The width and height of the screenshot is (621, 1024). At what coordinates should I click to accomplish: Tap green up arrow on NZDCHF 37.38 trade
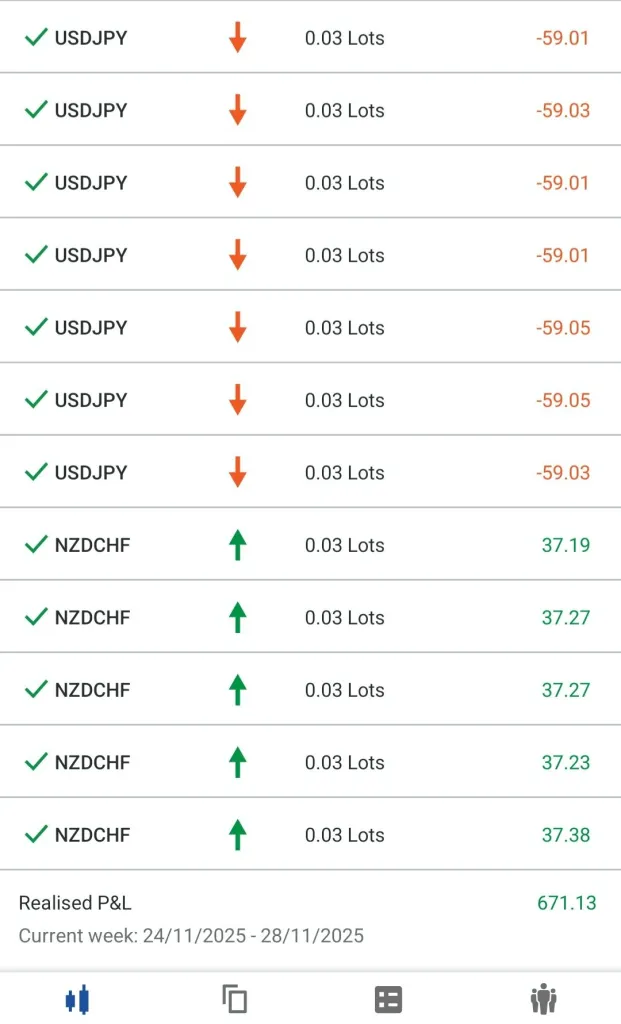(237, 835)
